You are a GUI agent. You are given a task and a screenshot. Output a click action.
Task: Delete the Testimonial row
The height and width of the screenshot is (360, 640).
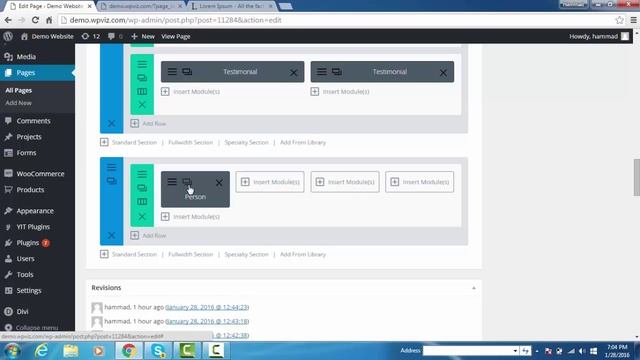click(142, 105)
